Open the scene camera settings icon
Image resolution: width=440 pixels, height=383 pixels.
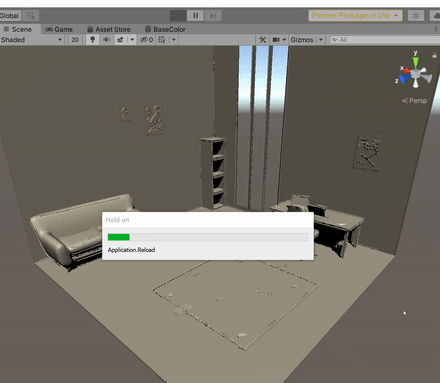tap(276, 40)
